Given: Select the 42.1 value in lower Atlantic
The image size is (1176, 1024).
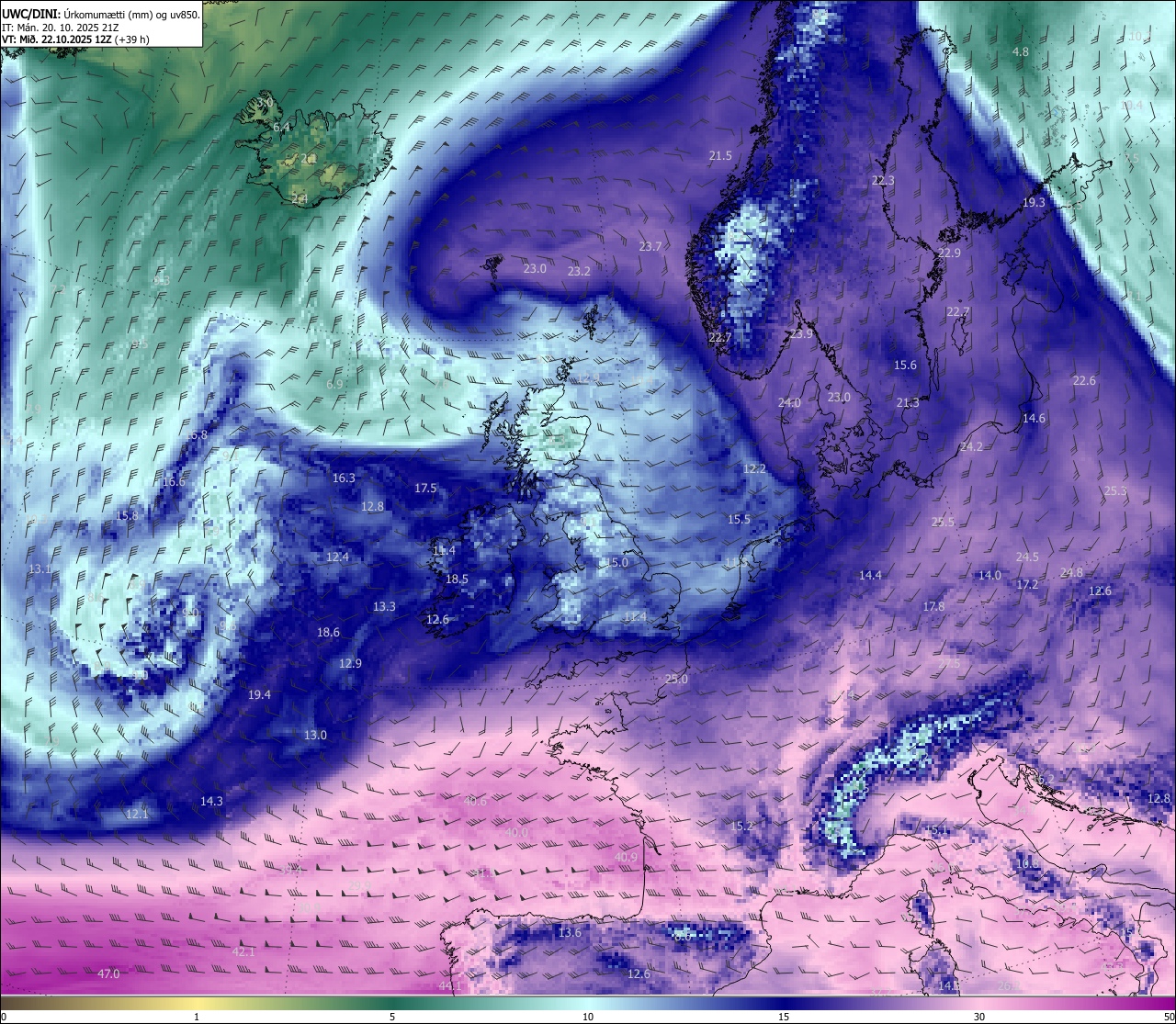Looking at the screenshot, I should pos(243,952).
